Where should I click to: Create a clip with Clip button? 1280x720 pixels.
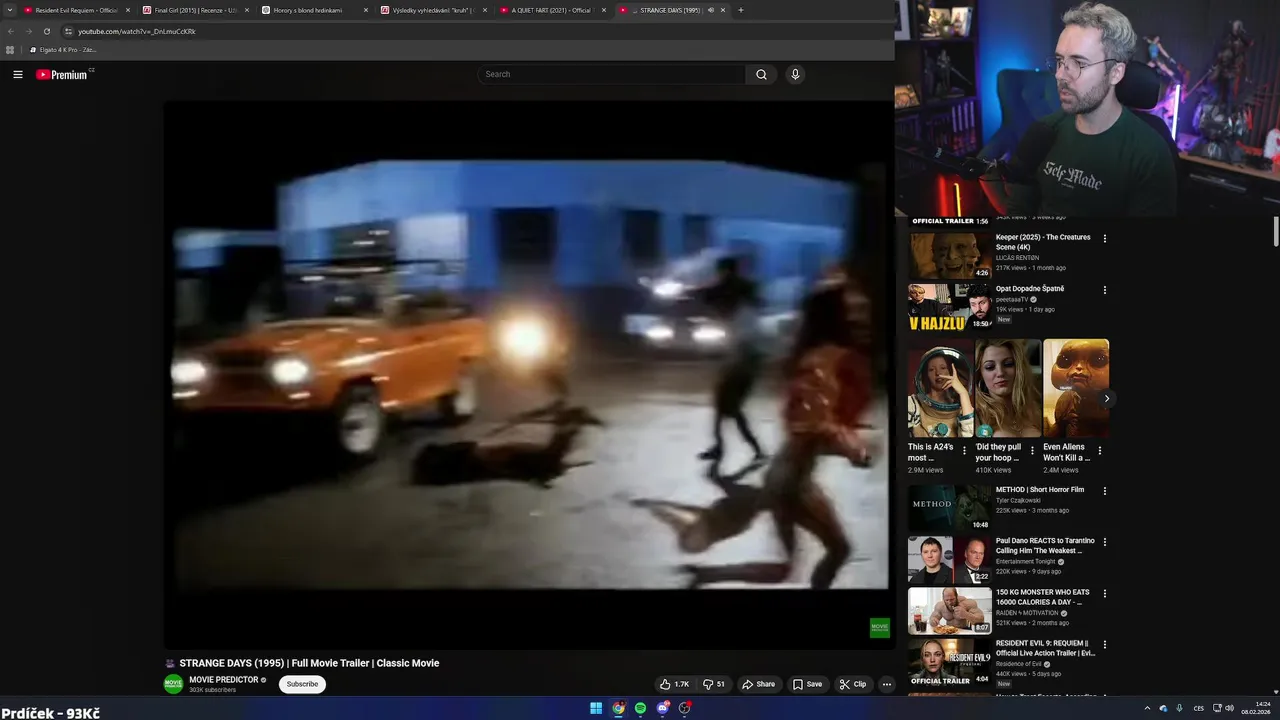coord(853,684)
